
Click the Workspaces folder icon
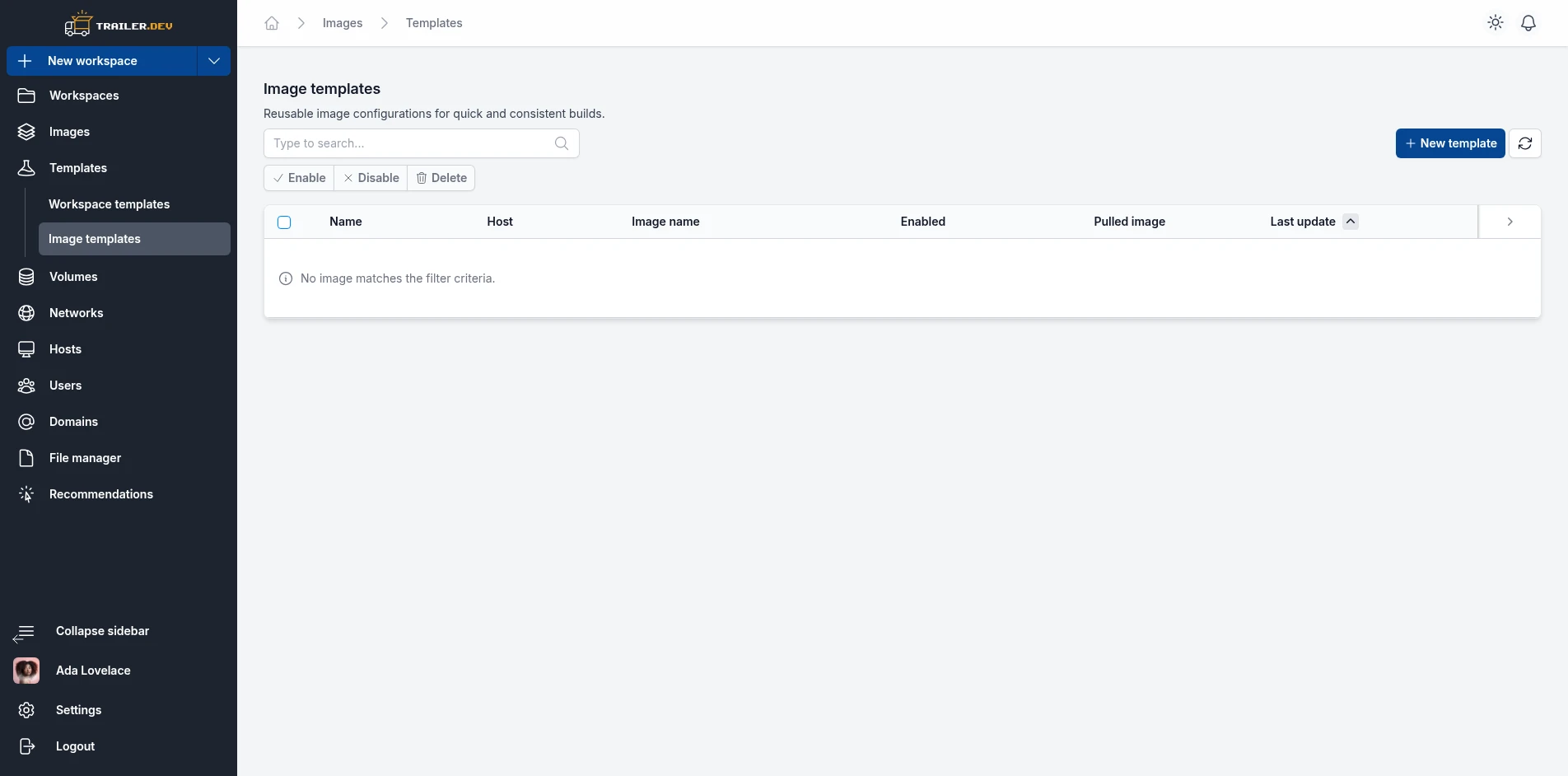tap(26, 96)
